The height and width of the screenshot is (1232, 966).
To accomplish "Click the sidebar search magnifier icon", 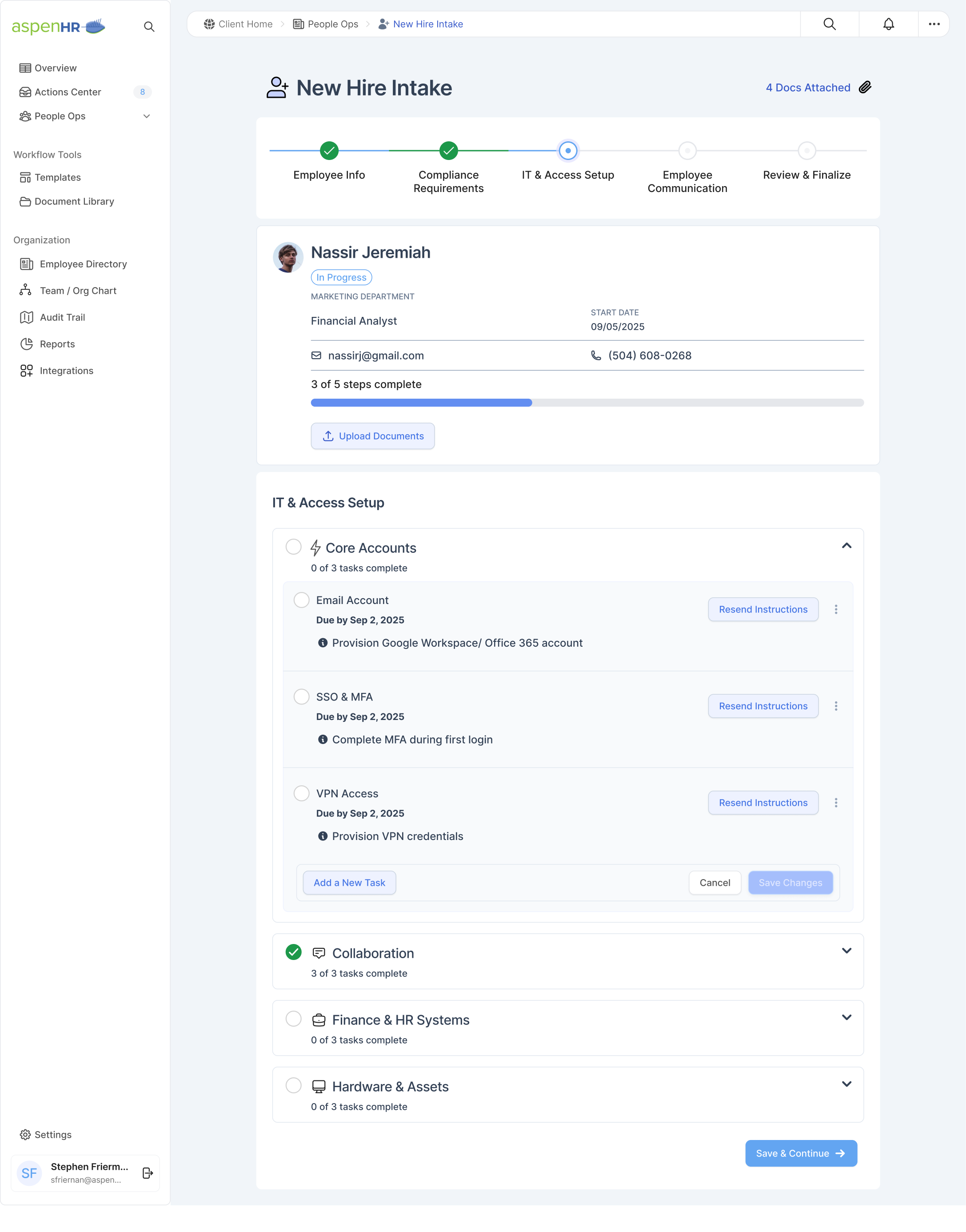I will point(149,27).
